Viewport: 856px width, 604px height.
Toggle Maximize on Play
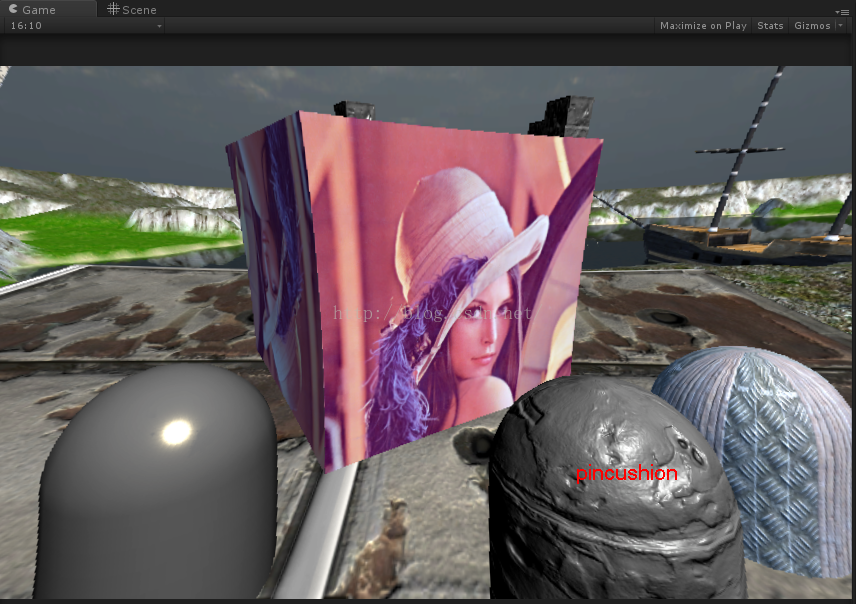click(x=703, y=26)
